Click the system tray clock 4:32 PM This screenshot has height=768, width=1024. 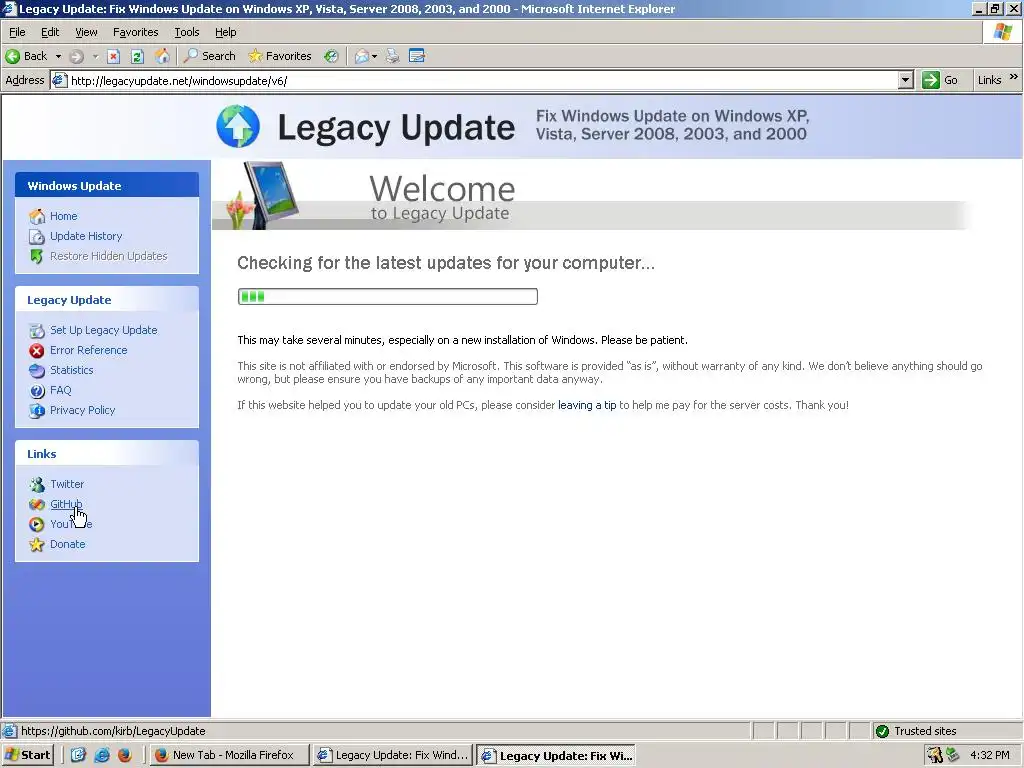990,755
